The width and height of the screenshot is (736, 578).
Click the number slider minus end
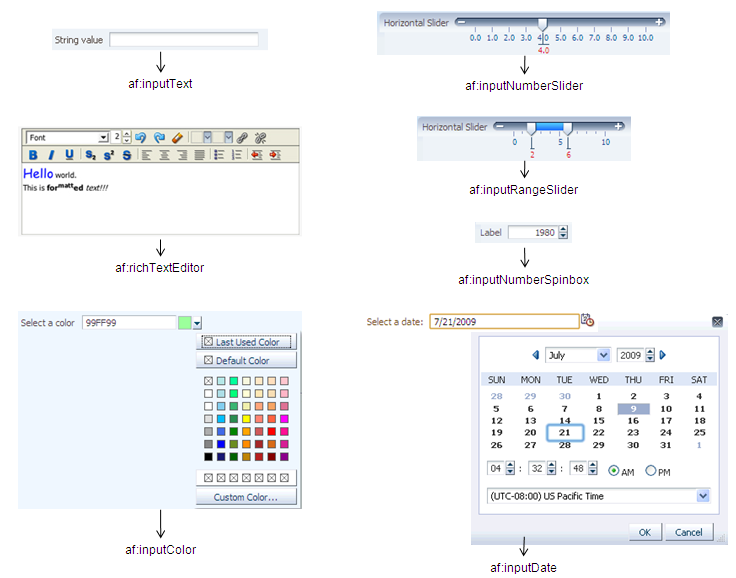click(461, 22)
